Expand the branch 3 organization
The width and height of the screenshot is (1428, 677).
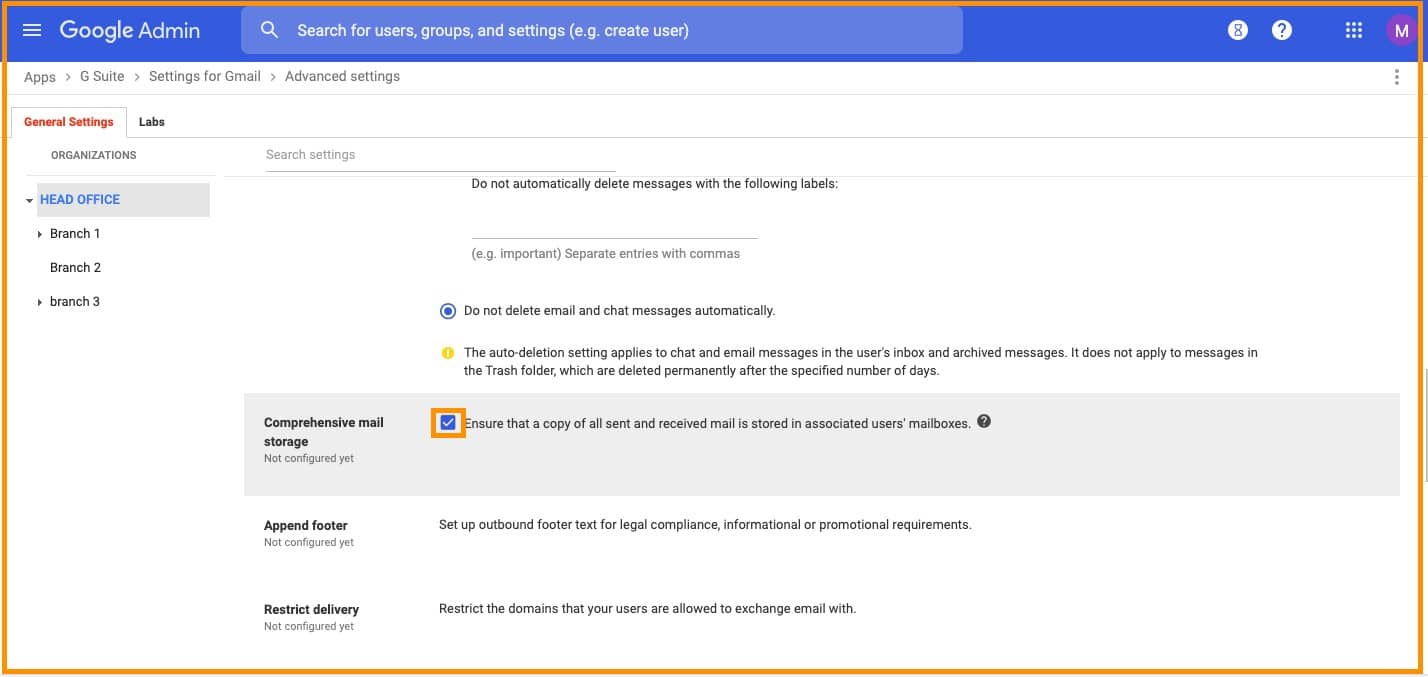pyautogui.click(x=40, y=302)
